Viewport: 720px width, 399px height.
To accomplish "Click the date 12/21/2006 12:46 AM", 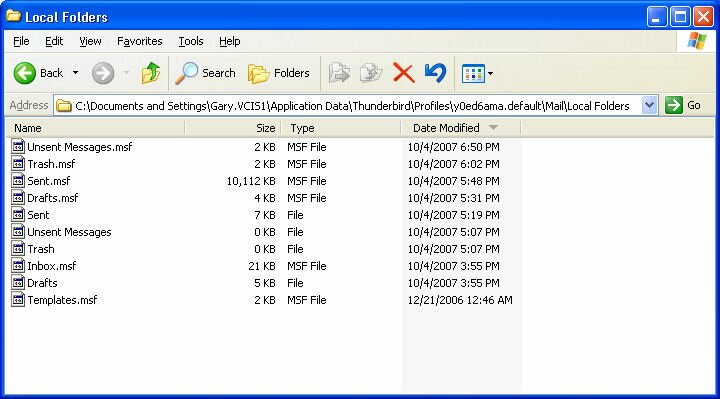I will 460,300.
